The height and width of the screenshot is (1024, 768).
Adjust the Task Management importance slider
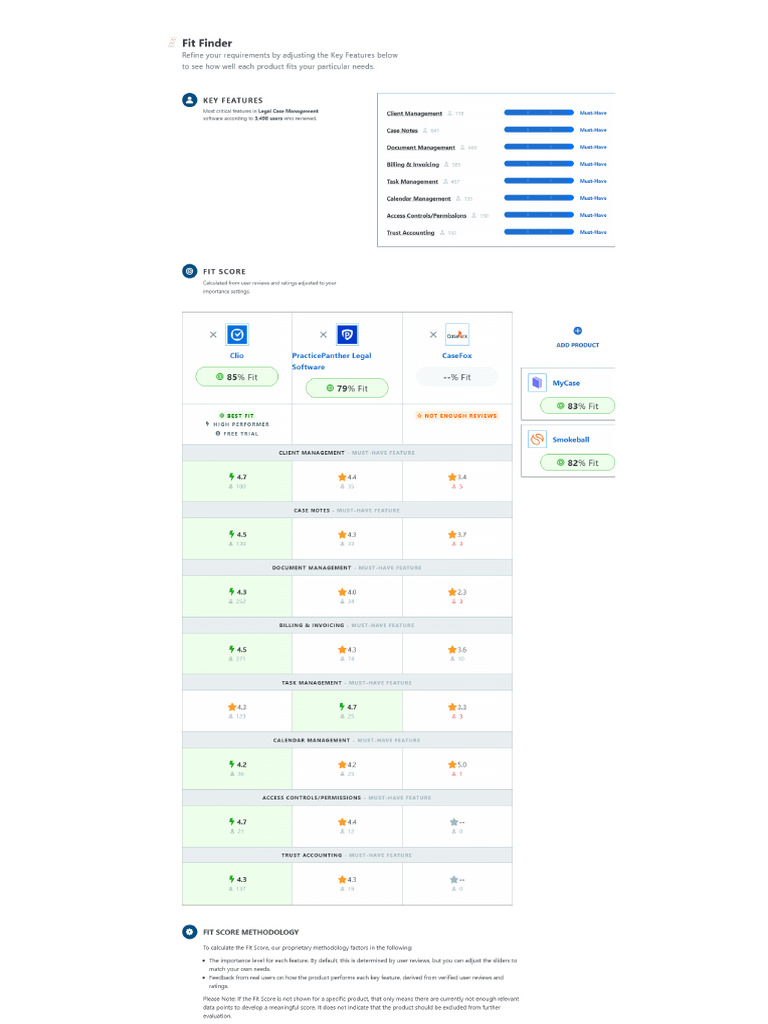[x=539, y=181]
